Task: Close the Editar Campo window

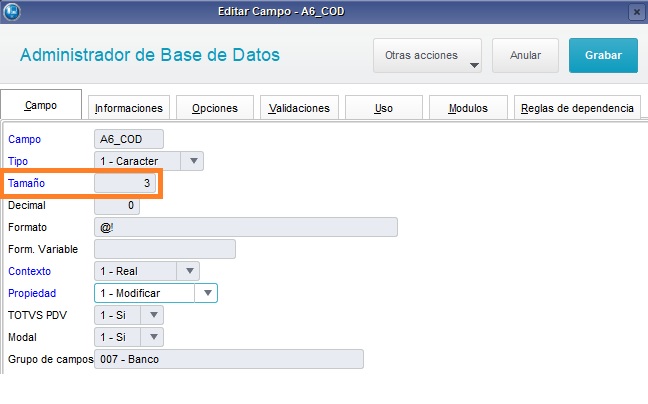Action: pyautogui.click(x=637, y=12)
